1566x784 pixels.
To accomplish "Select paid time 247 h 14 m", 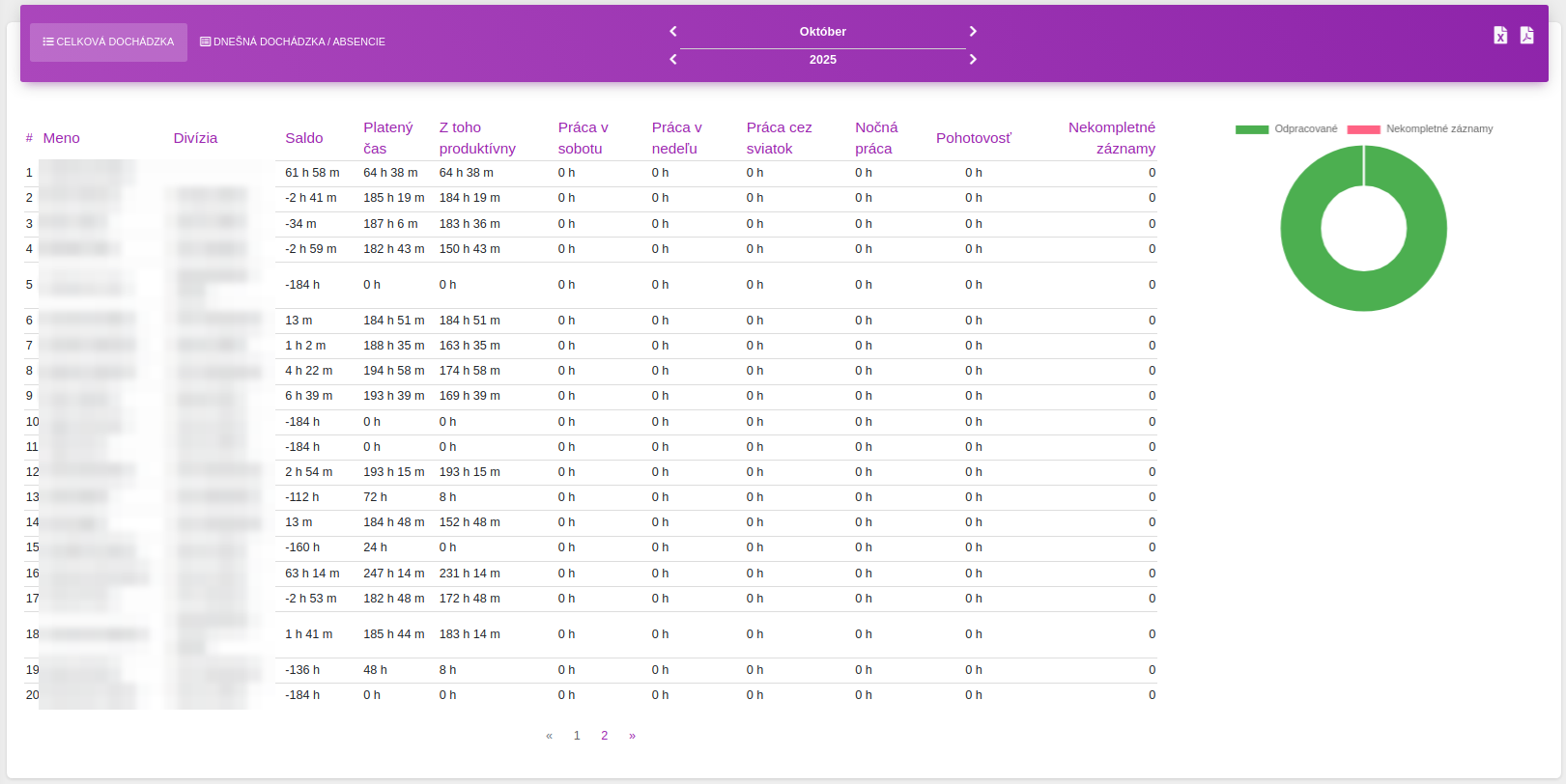I will [394, 574].
